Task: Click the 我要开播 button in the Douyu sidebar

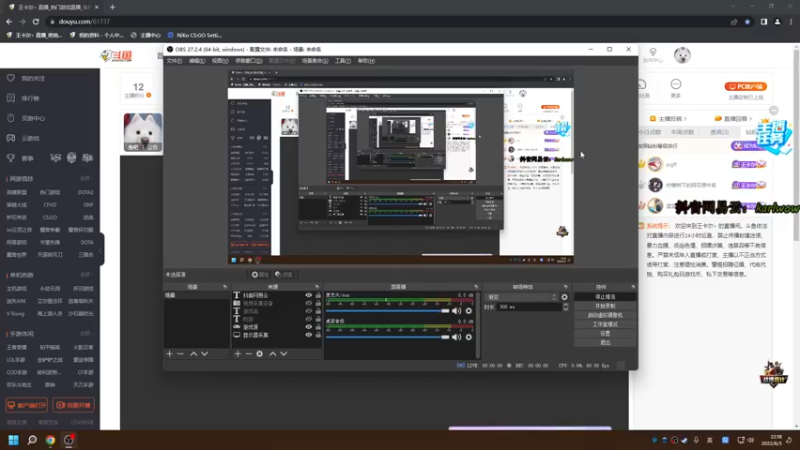Action: coord(73,405)
